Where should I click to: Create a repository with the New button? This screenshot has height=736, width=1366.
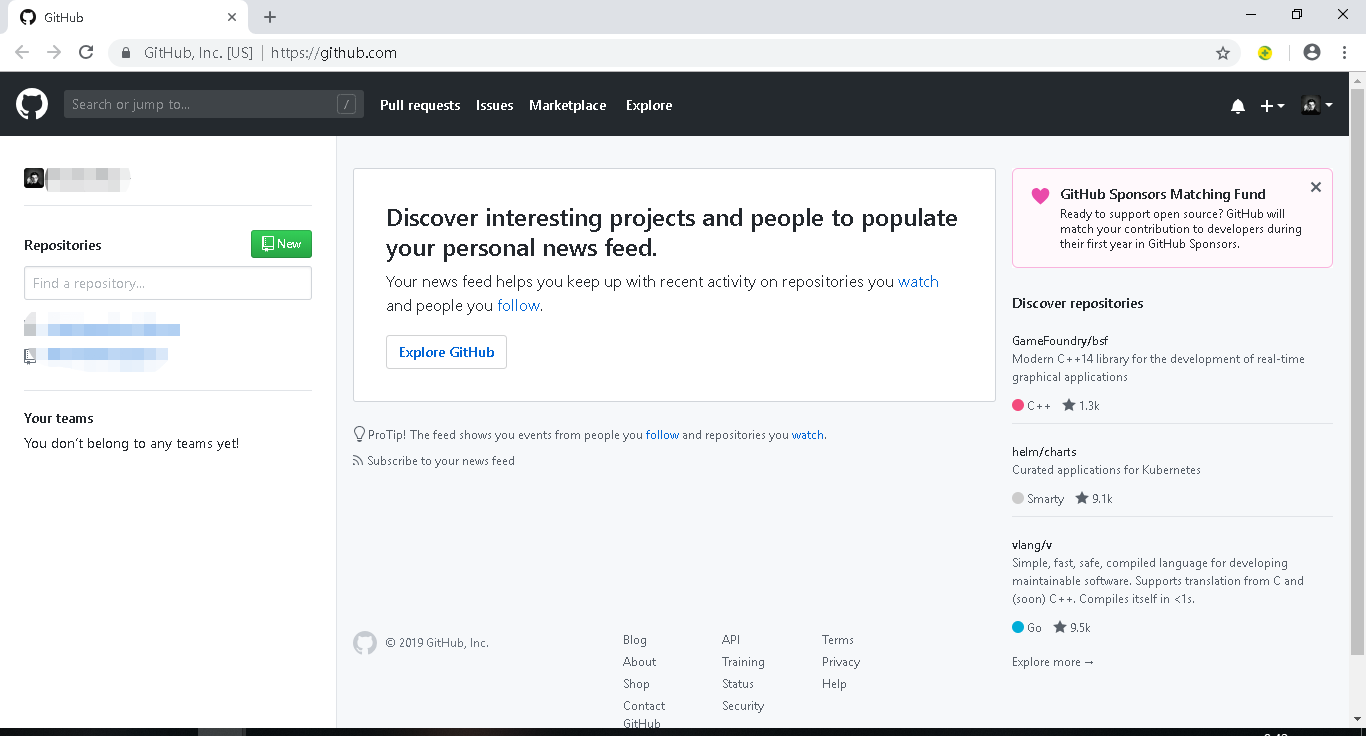click(281, 244)
